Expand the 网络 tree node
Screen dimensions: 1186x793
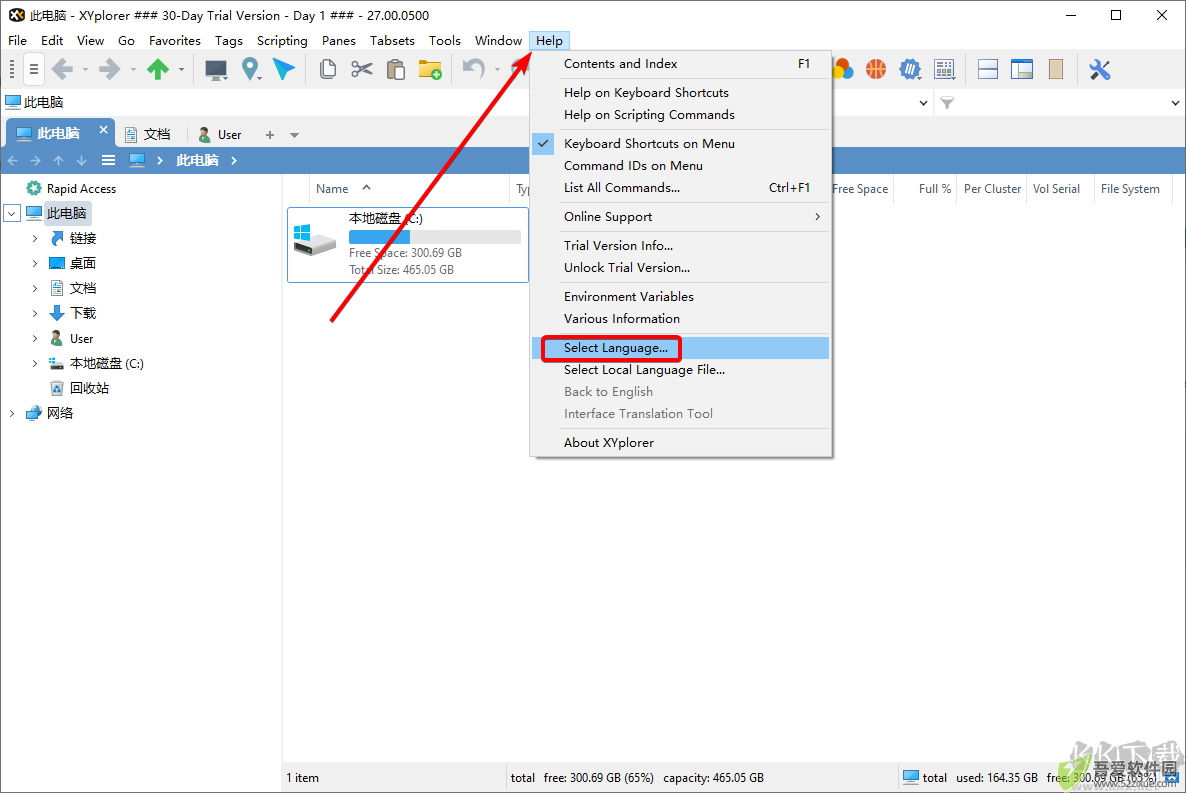coord(12,413)
